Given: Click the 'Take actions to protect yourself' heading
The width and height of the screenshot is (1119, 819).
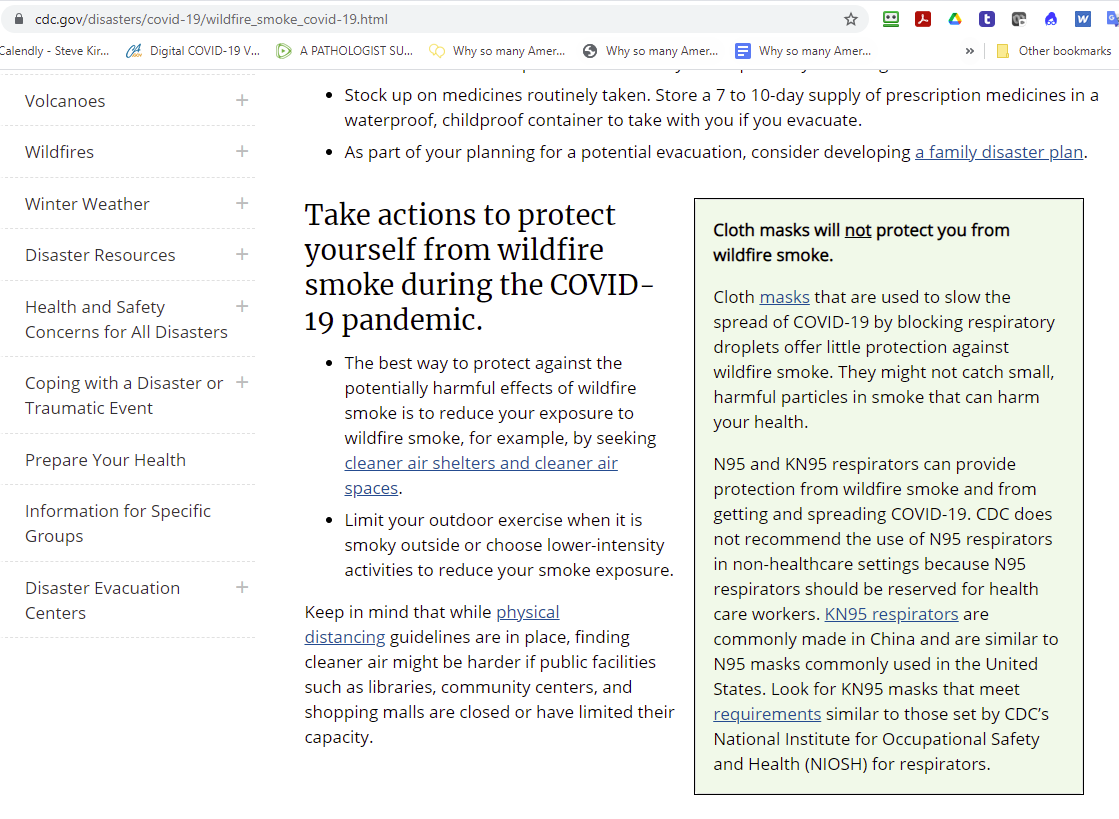Looking at the screenshot, I should click(x=479, y=267).
